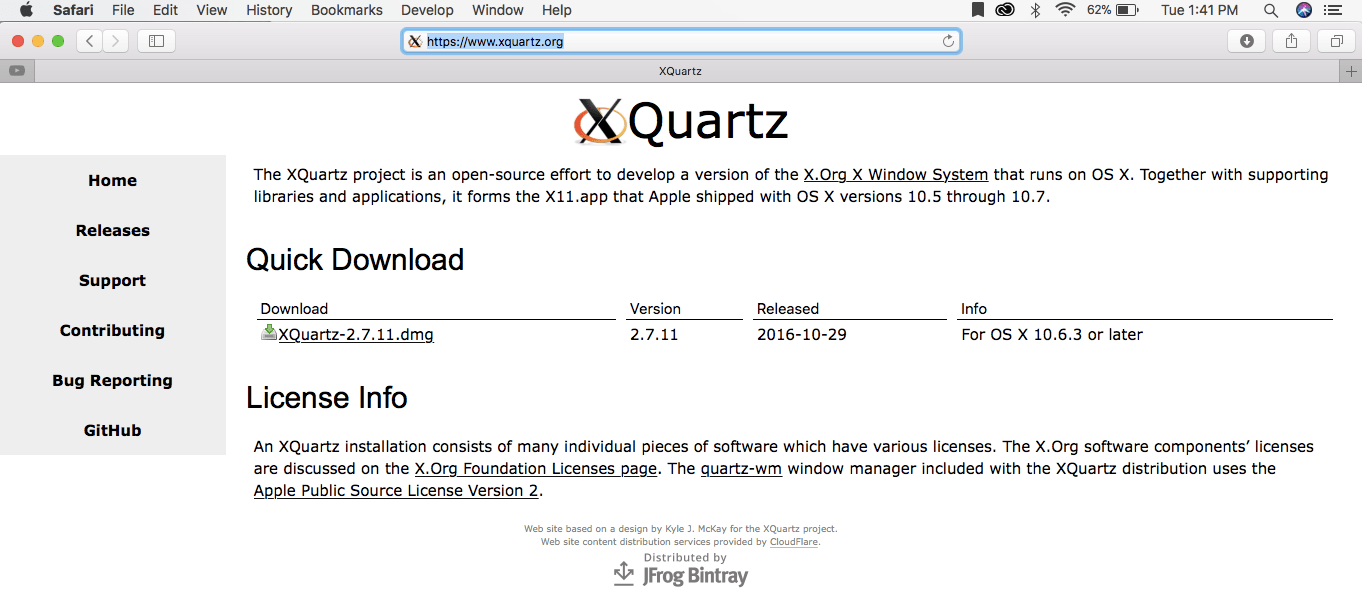
Task: Click the XQuartz logo at top
Action: coord(681,122)
